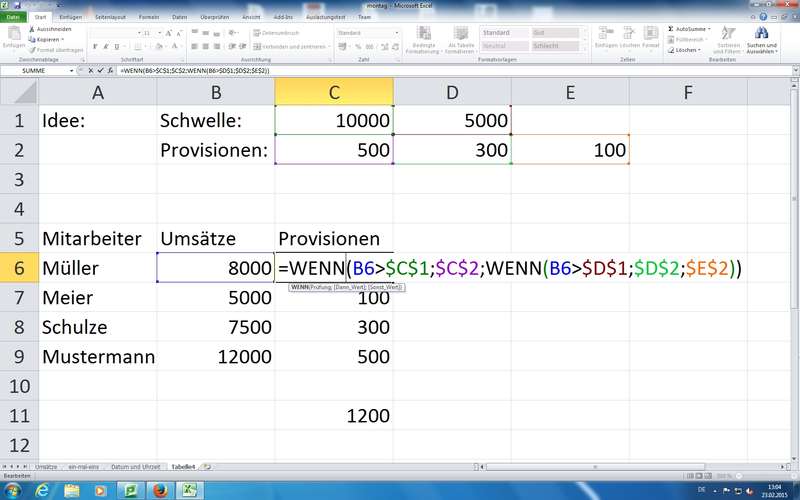800x500 pixels.
Task: Switch to the Datum und Uhrzeit sheet tab
Action: click(135, 467)
